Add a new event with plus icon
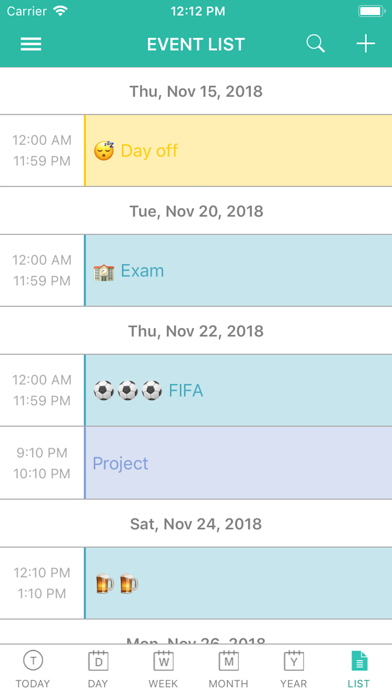392x696 pixels. (x=366, y=44)
